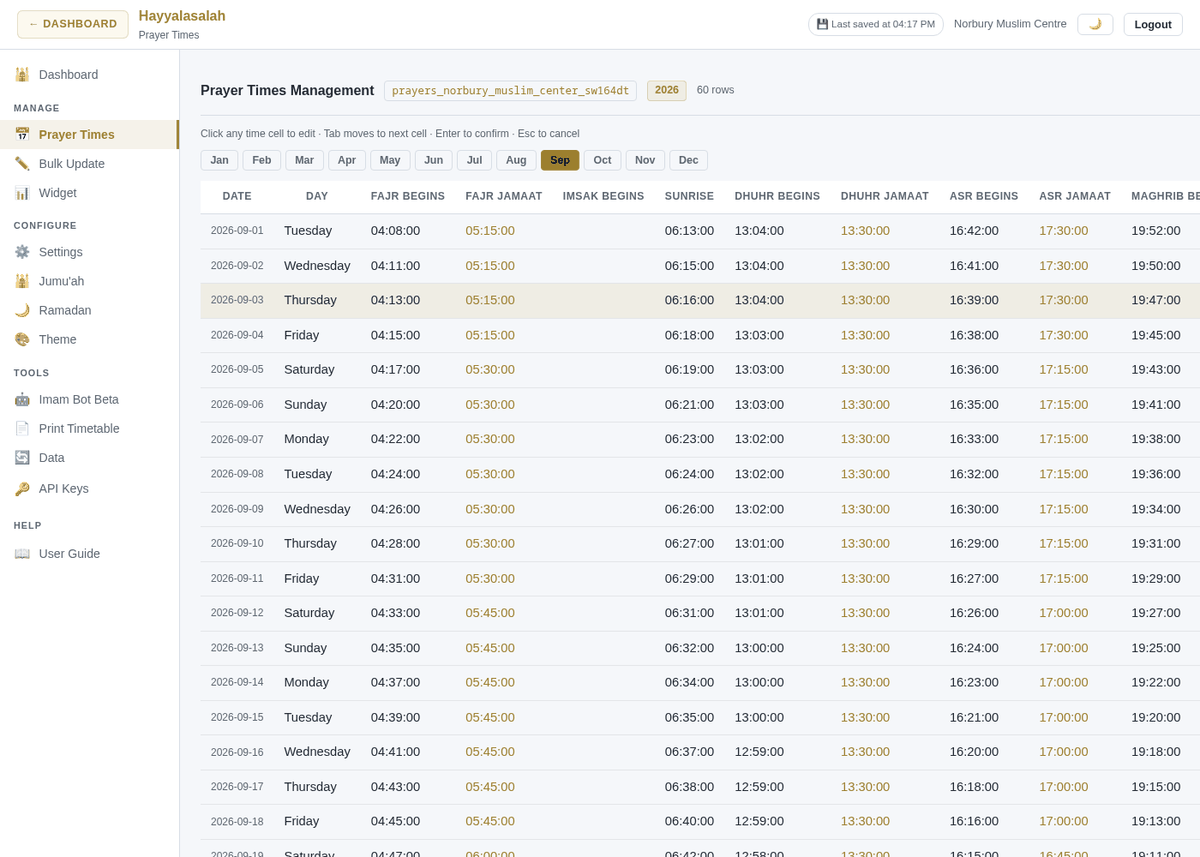Select the Jul month tab

pyautogui.click(x=475, y=160)
